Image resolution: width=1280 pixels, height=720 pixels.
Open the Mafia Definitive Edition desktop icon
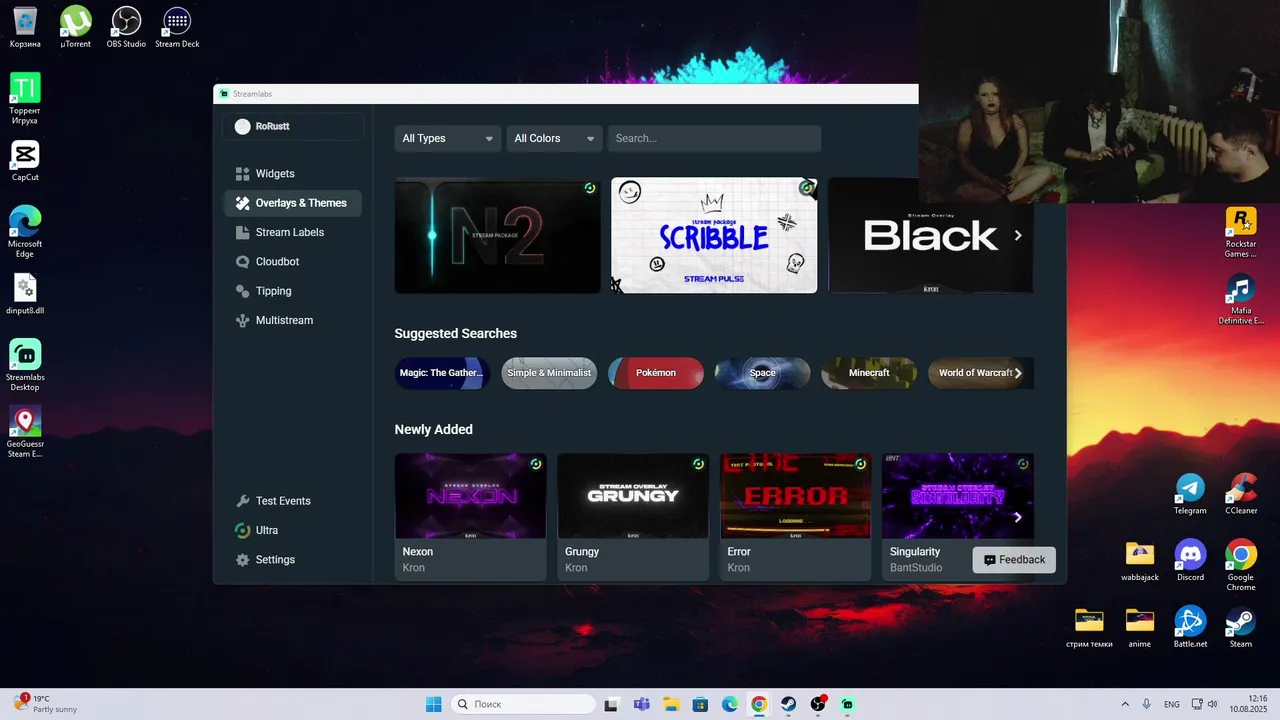[x=1241, y=299]
